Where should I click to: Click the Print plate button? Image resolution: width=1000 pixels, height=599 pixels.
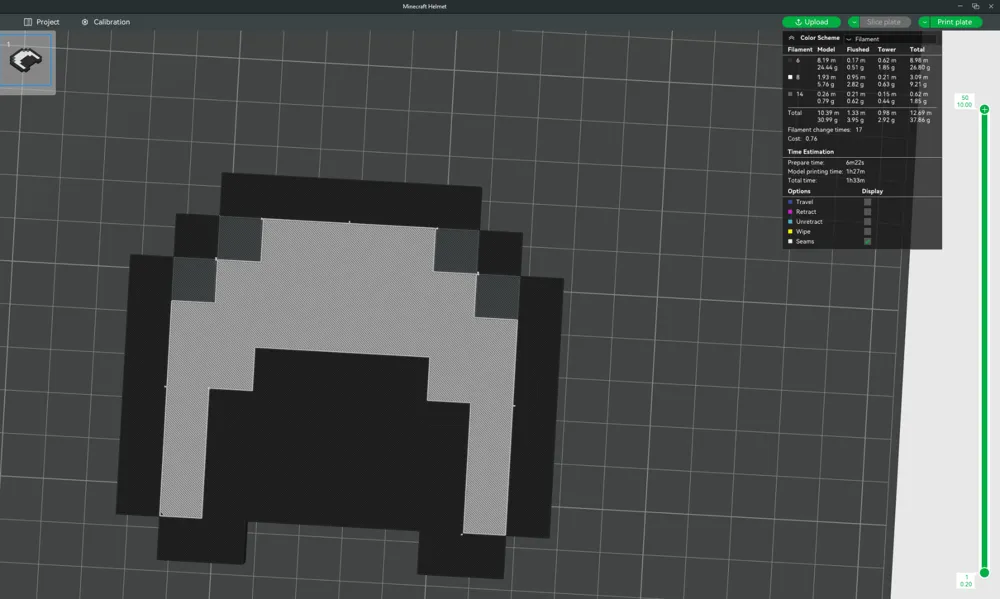(x=953, y=21)
